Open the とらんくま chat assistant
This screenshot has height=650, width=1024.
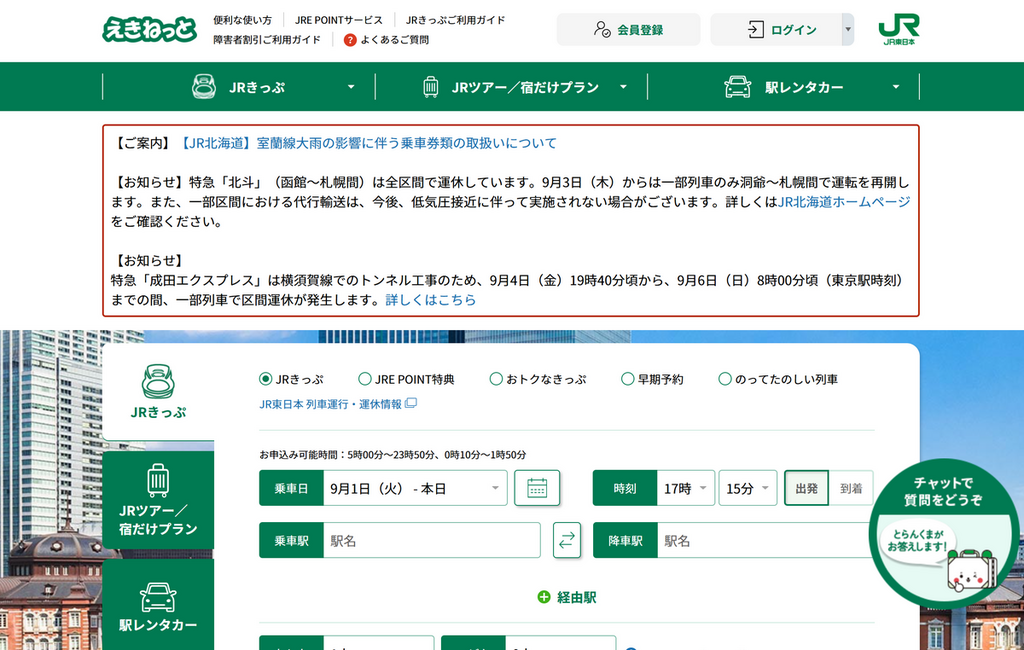tap(942, 534)
